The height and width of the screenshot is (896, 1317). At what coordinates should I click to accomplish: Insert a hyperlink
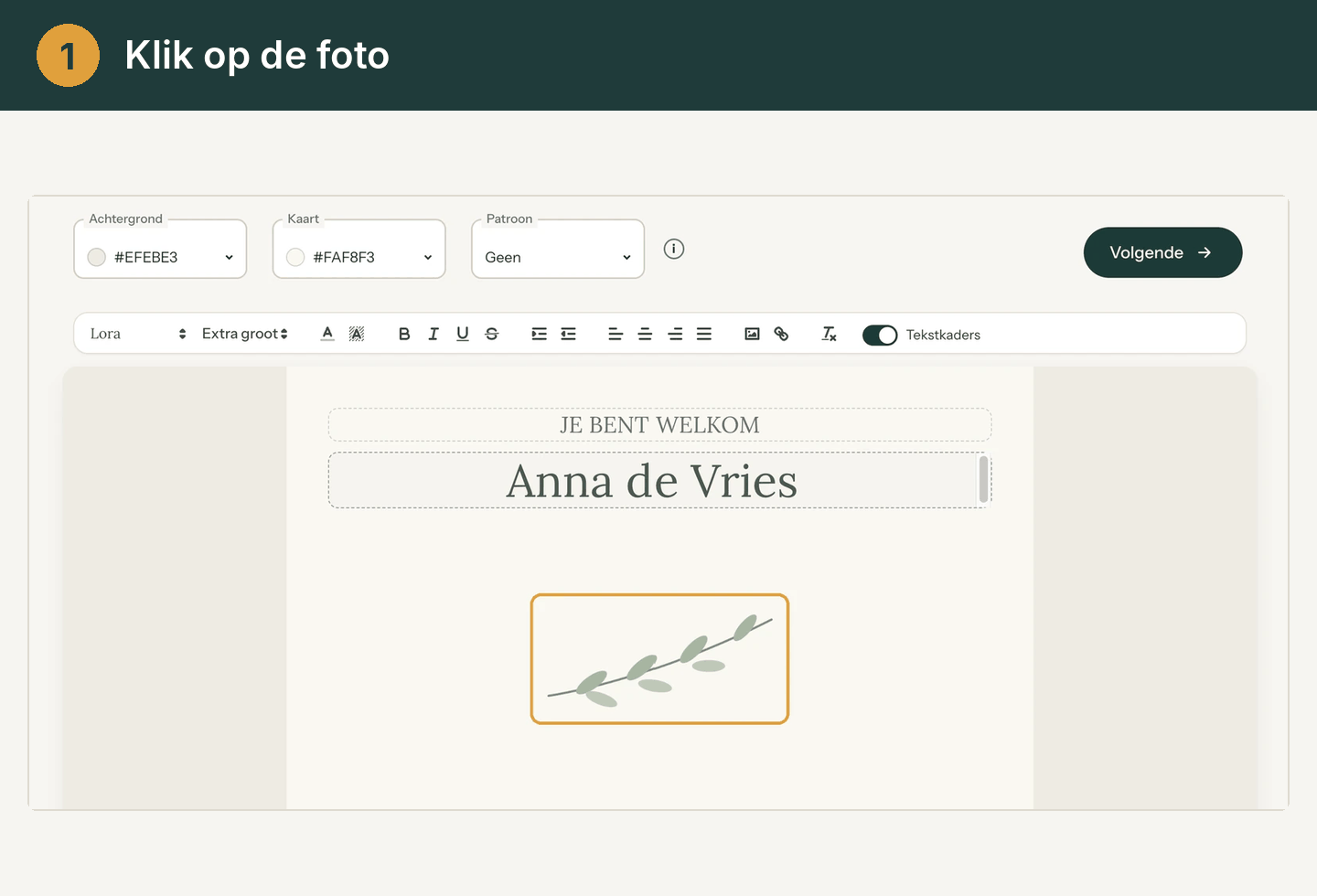click(781, 334)
